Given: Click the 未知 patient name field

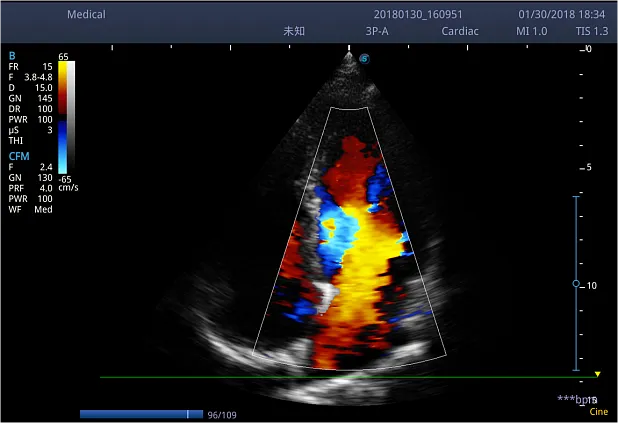Looking at the screenshot, I should point(294,31).
